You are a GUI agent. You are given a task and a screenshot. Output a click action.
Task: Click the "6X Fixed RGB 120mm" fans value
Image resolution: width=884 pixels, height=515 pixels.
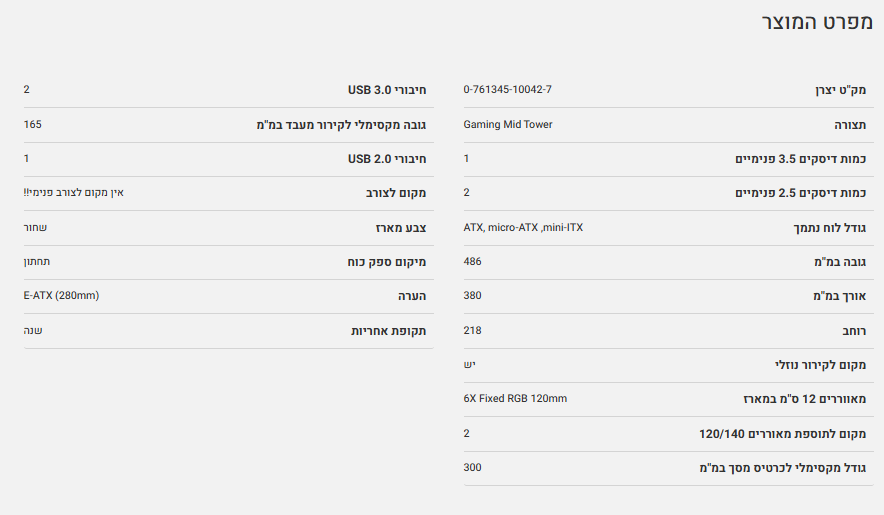[x=515, y=399]
